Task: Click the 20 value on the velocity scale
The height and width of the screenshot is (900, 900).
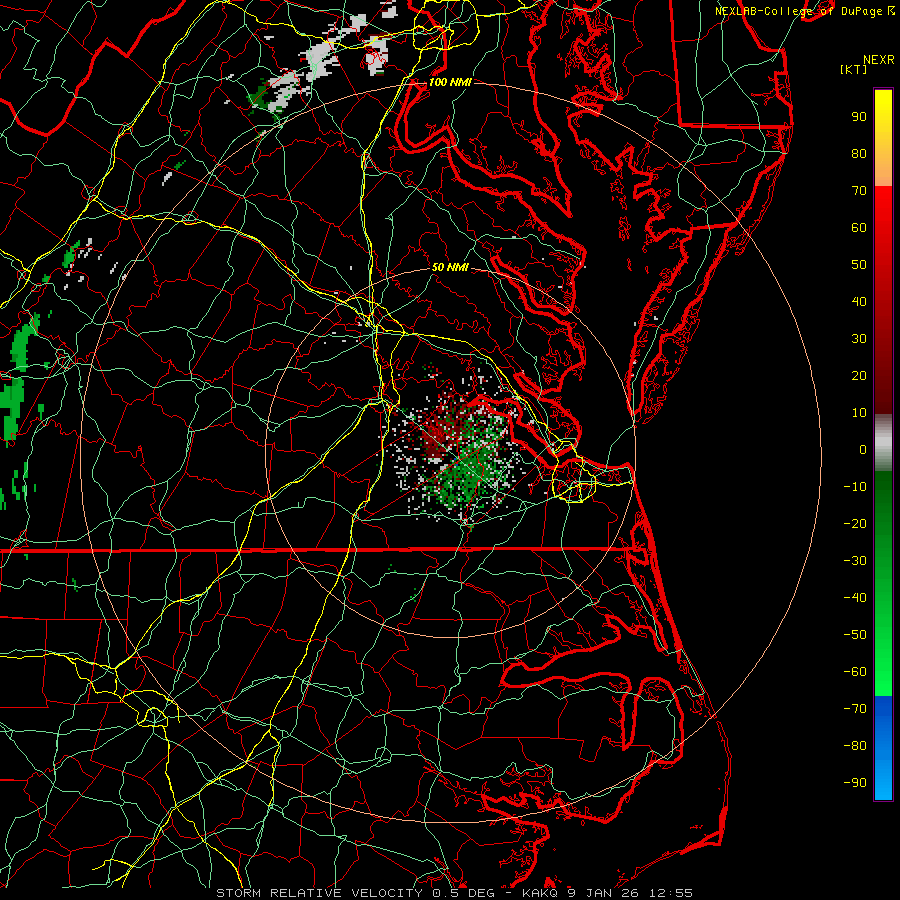Action: point(859,375)
